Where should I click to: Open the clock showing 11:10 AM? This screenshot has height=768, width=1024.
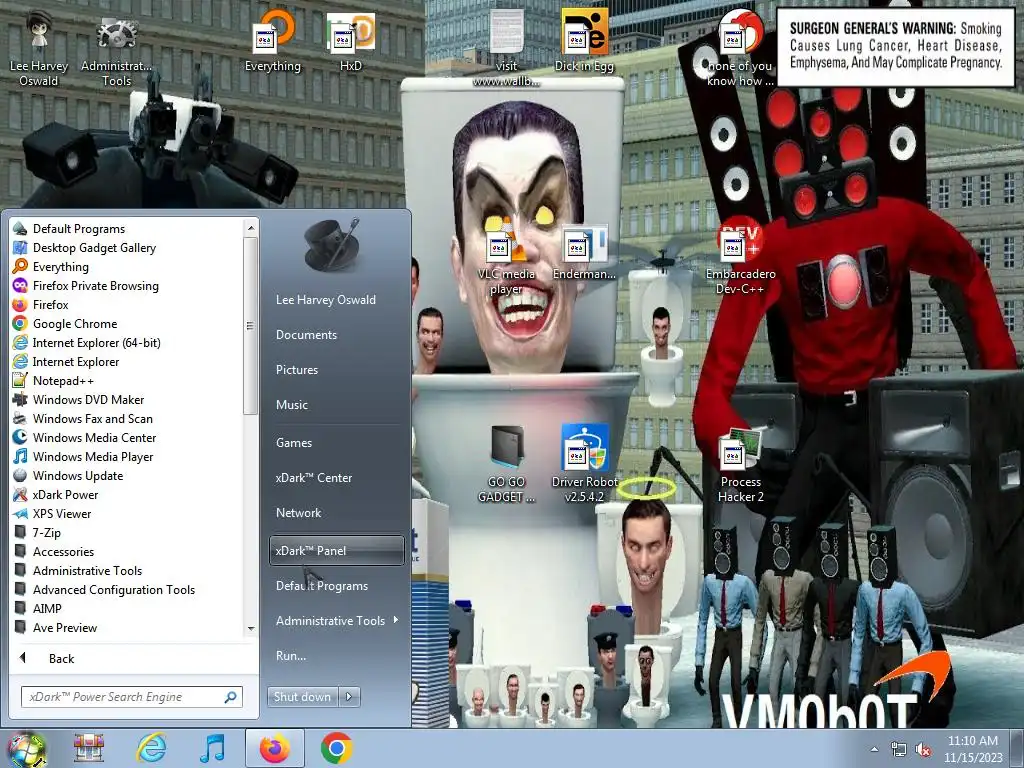click(x=972, y=749)
